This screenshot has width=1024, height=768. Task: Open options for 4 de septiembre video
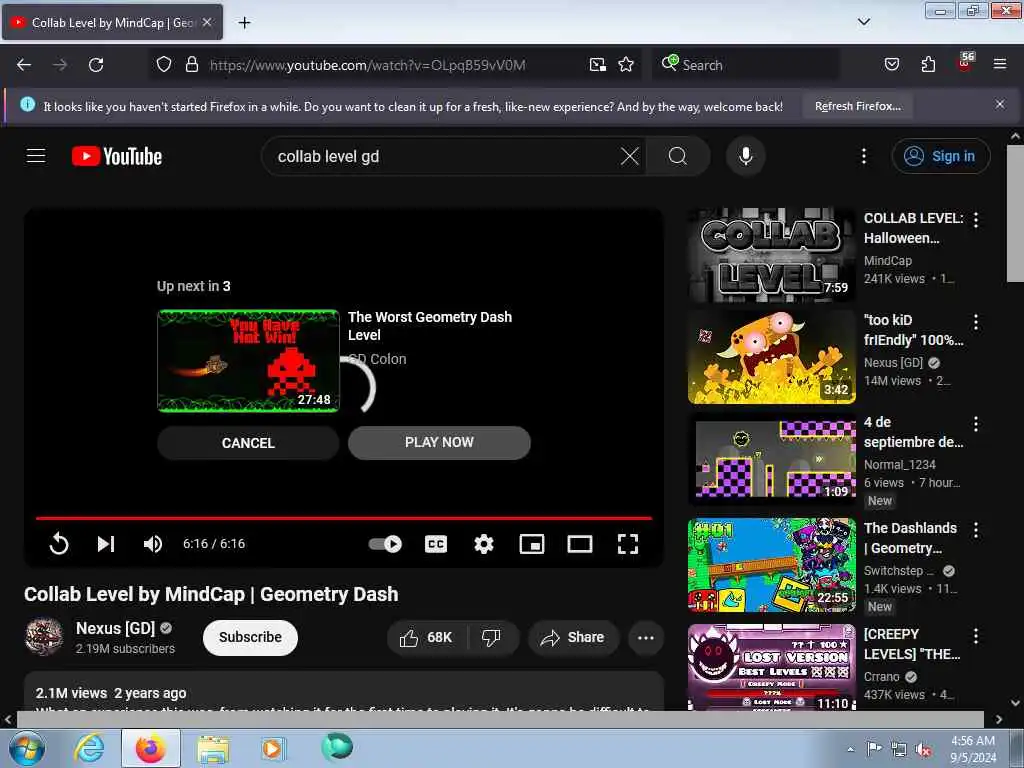point(976,424)
